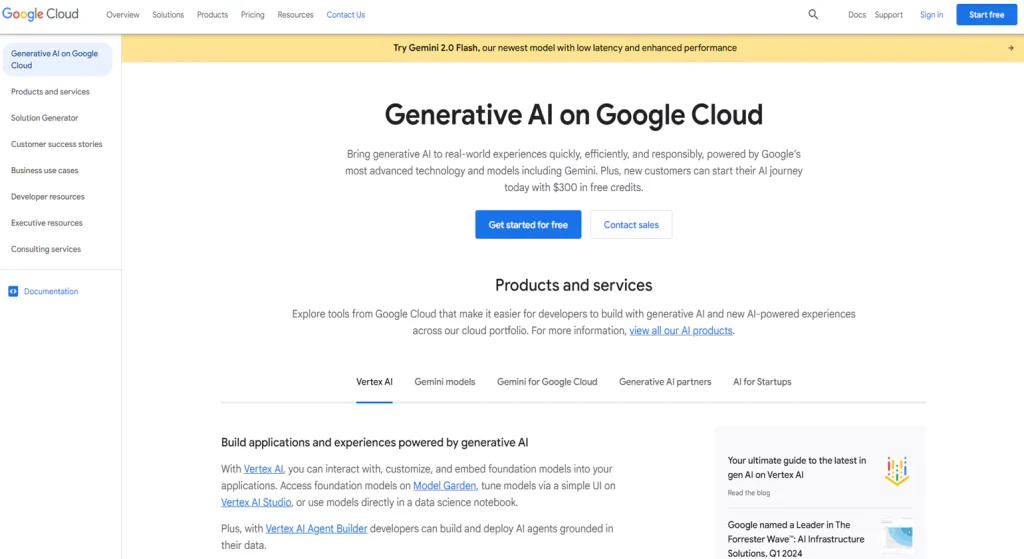Image resolution: width=1024 pixels, height=559 pixels.
Task: Switch to AI for Startups tab
Action: point(761,382)
